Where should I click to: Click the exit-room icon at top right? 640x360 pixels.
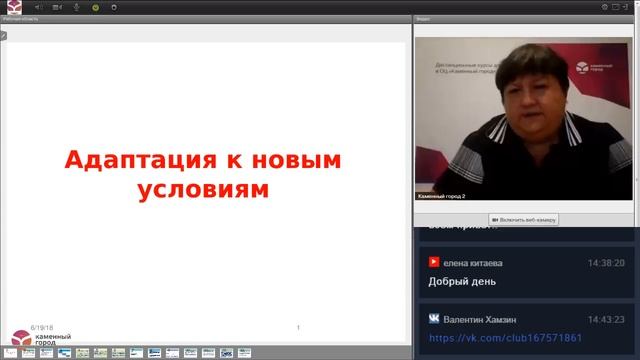(x=625, y=7)
